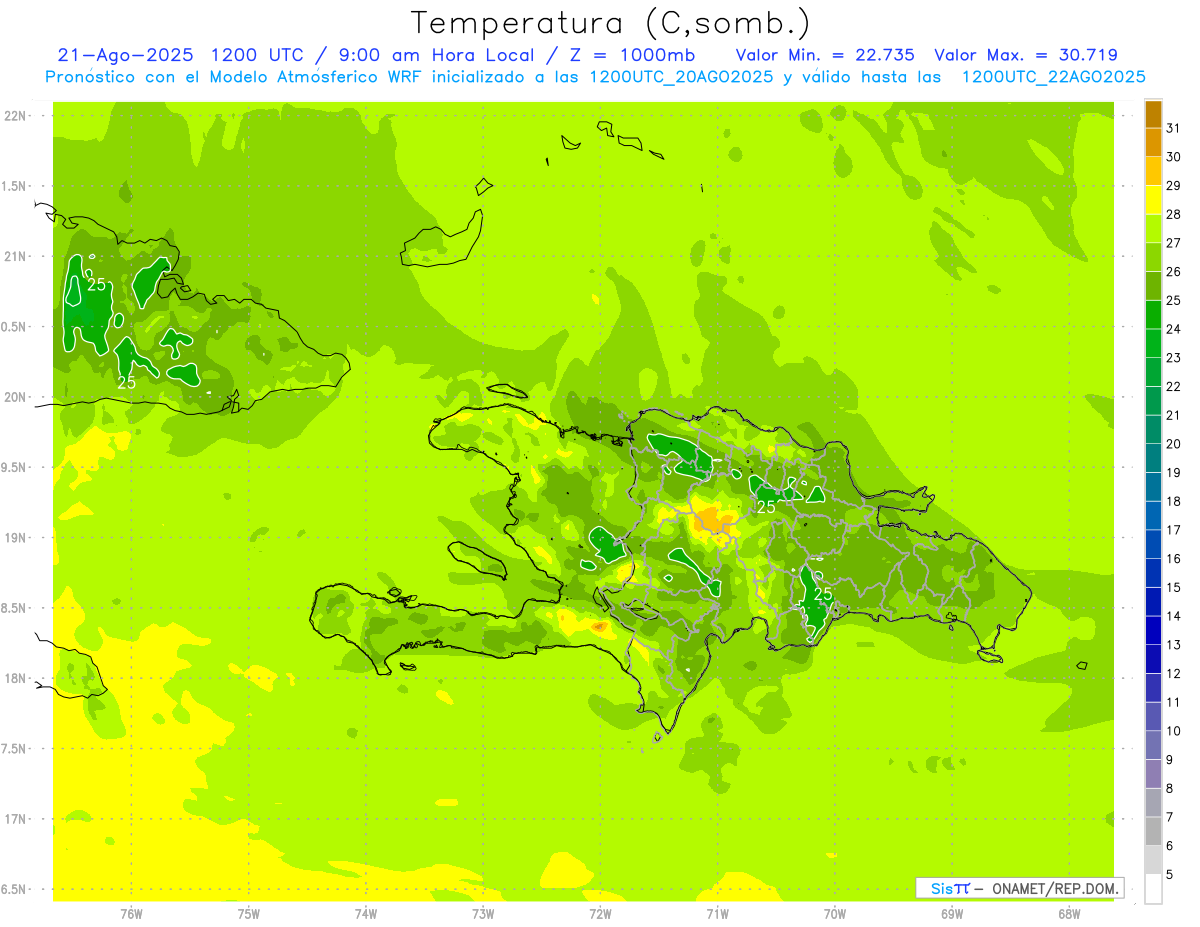
Task: Select the dark orange swatch atop colorbar
Action: tap(1153, 114)
